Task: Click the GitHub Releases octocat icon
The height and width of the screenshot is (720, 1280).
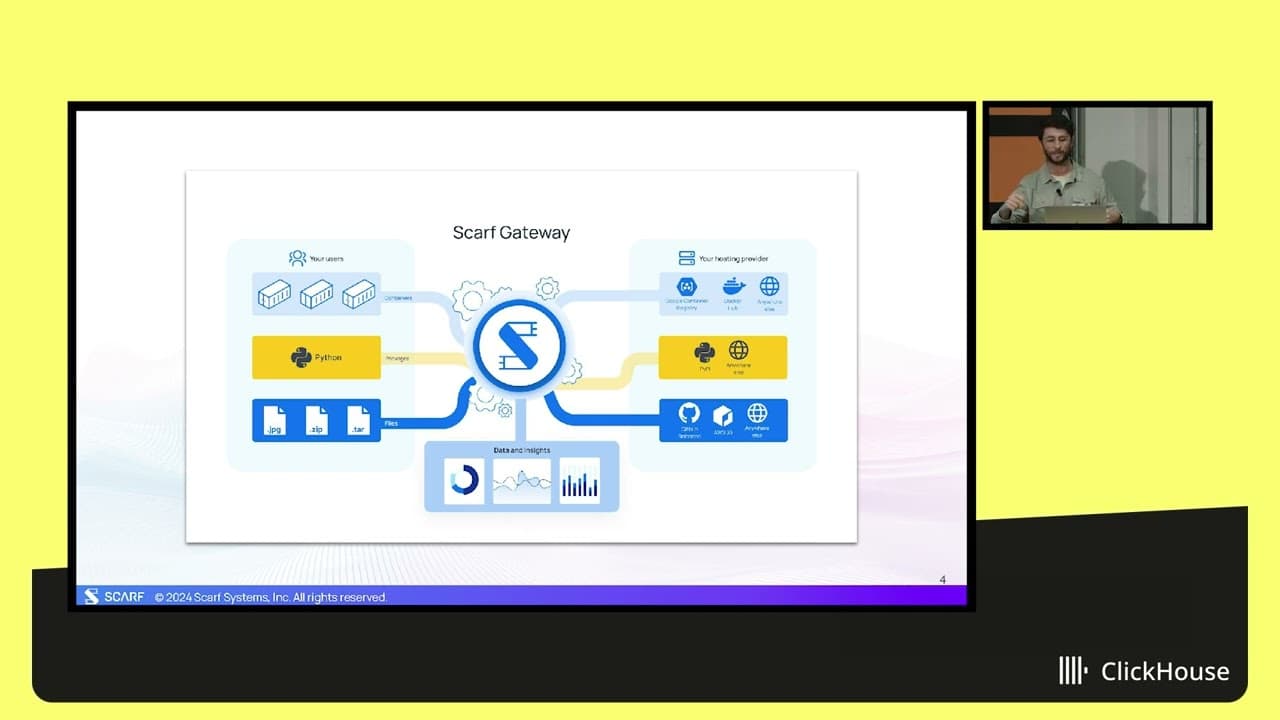Action: 688,414
